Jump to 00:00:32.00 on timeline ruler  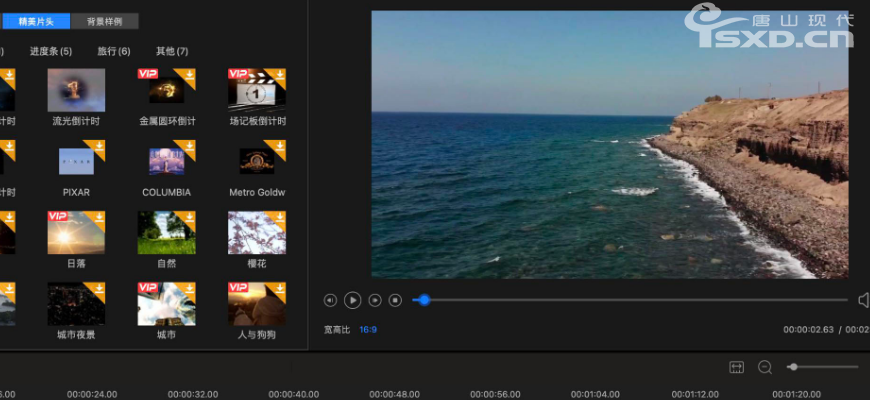coord(193,394)
